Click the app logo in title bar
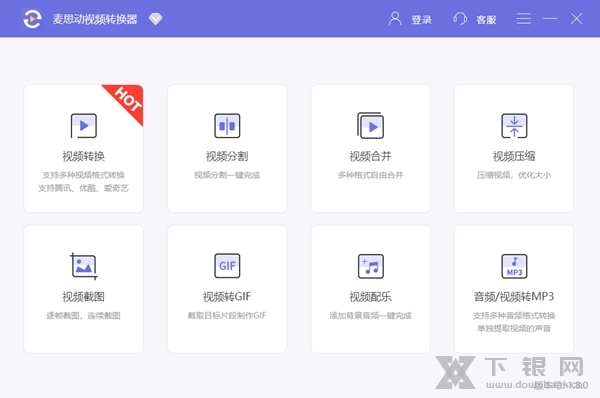 click(x=32, y=19)
